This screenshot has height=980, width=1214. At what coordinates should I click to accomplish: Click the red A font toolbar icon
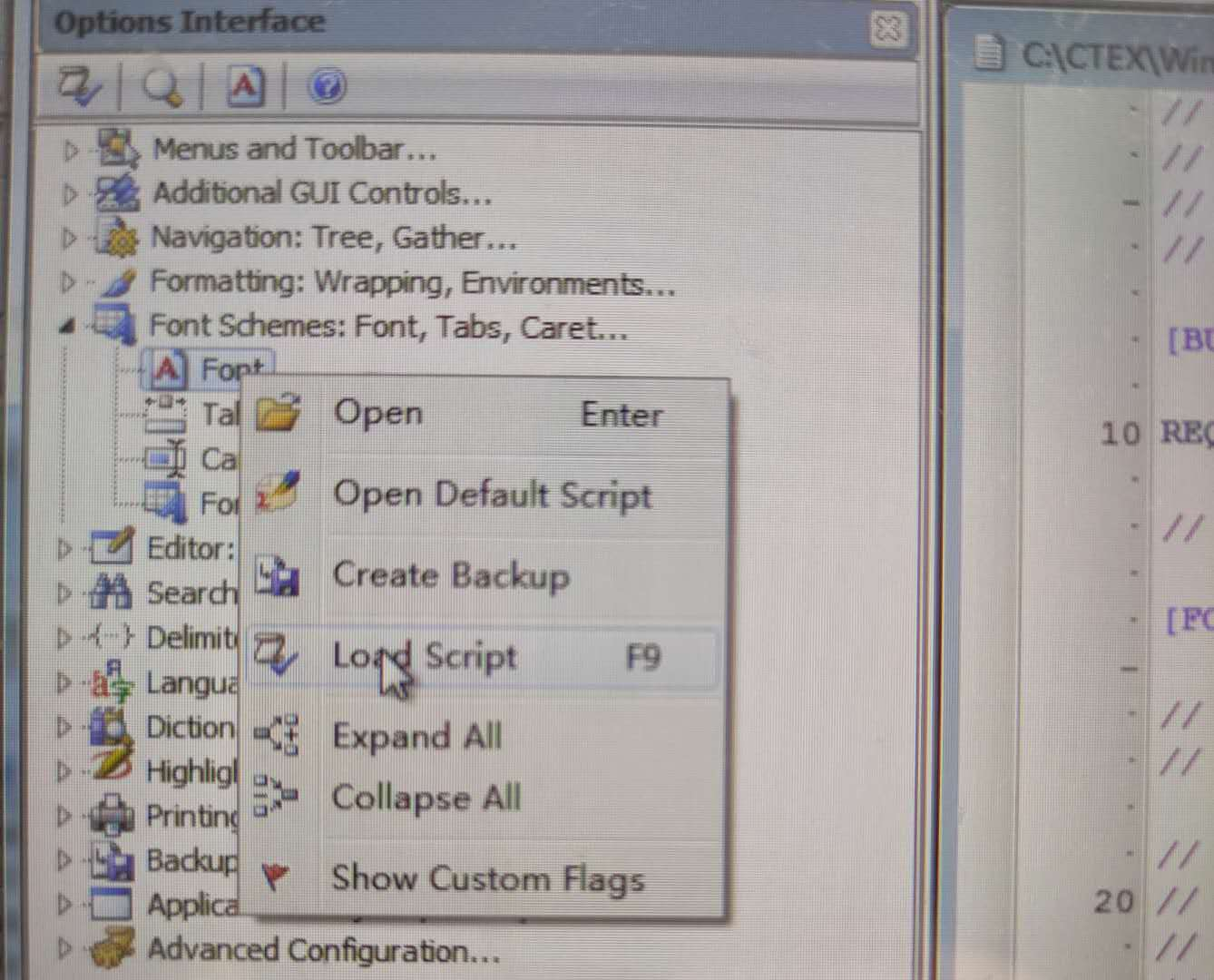click(x=244, y=87)
